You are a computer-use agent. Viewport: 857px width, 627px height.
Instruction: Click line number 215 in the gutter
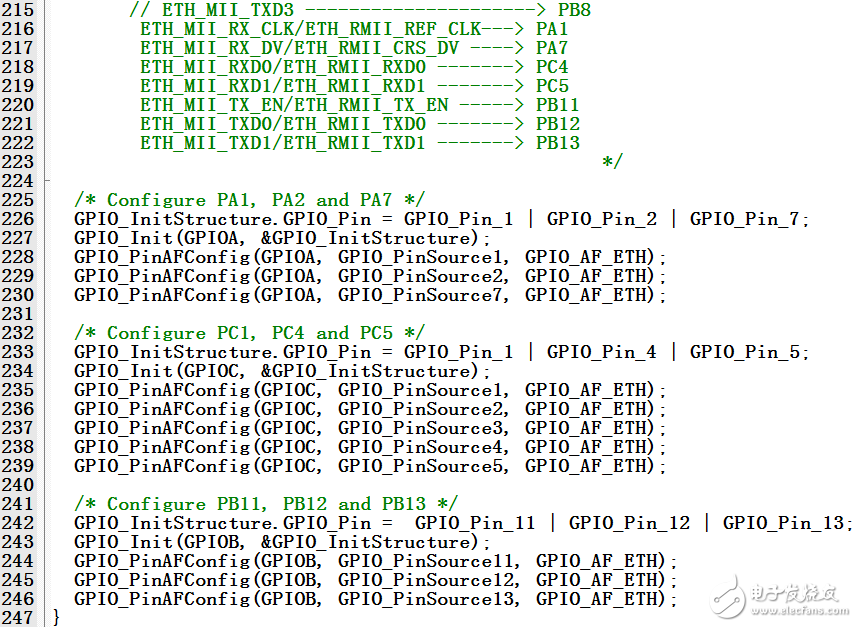18,10
